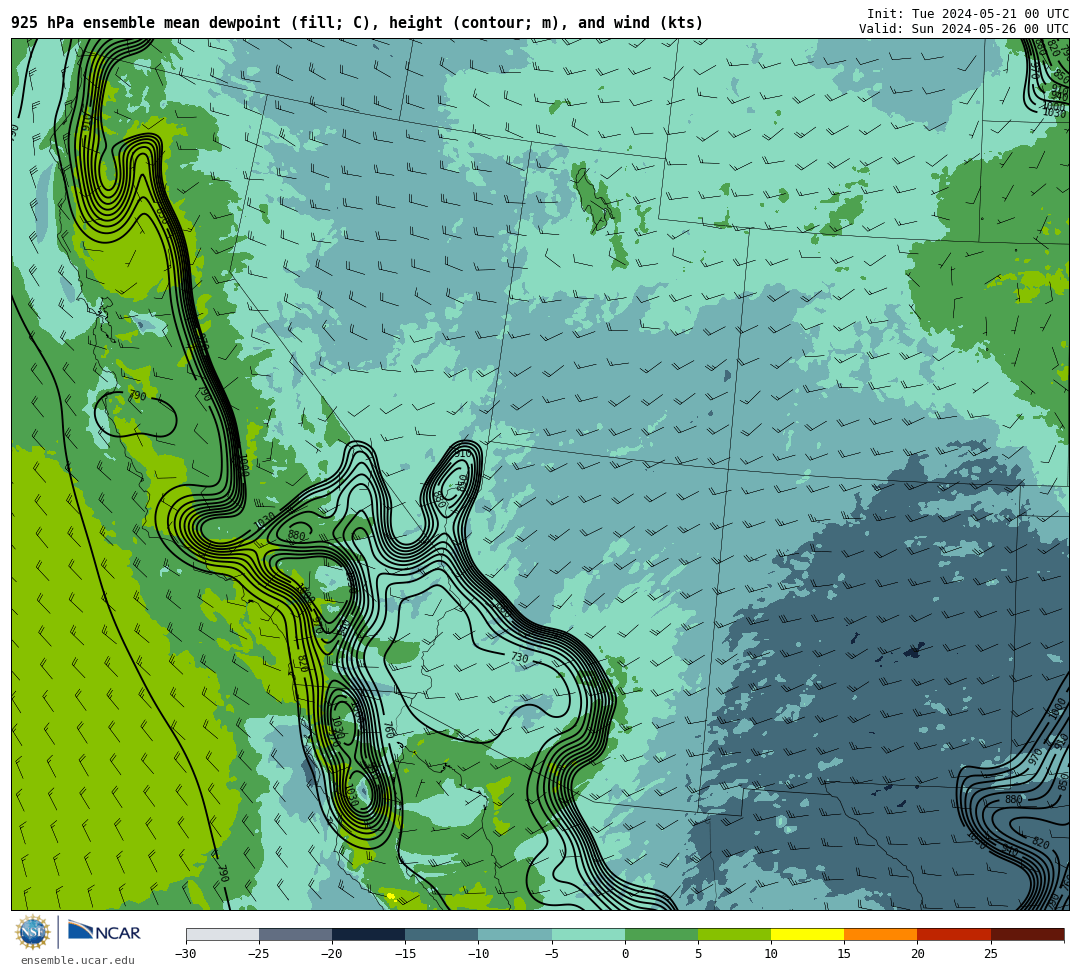Pick the dark brown above-25 colorbar swatch

[x=1028, y=934]
